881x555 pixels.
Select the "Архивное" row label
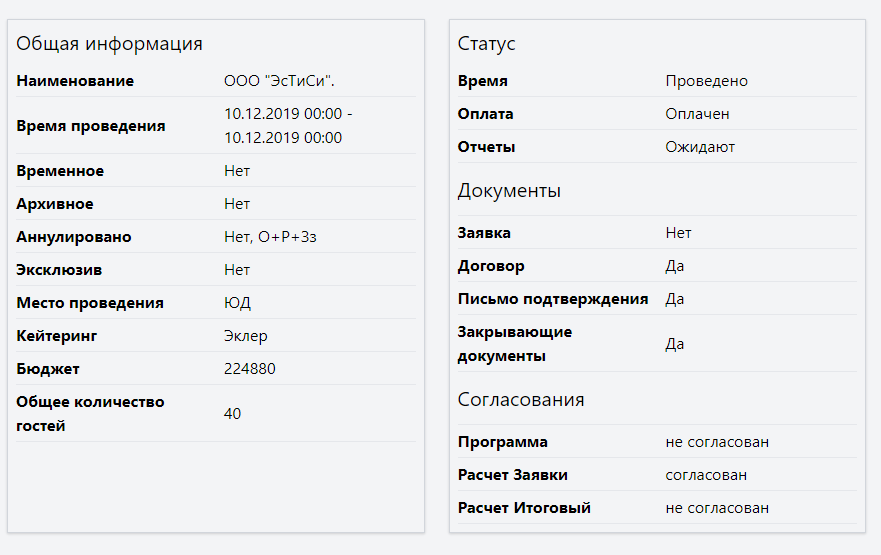point(55,204)
